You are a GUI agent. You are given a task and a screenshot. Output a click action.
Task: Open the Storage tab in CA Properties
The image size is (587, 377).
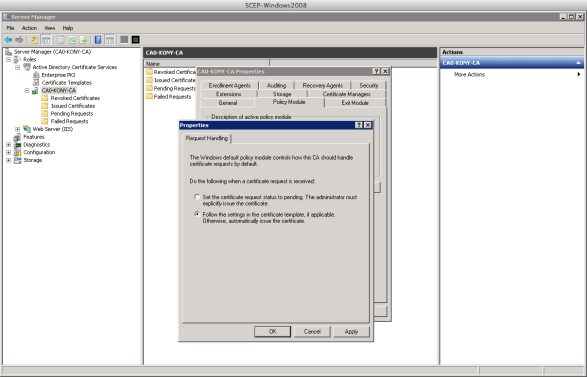tap(282, 94)
